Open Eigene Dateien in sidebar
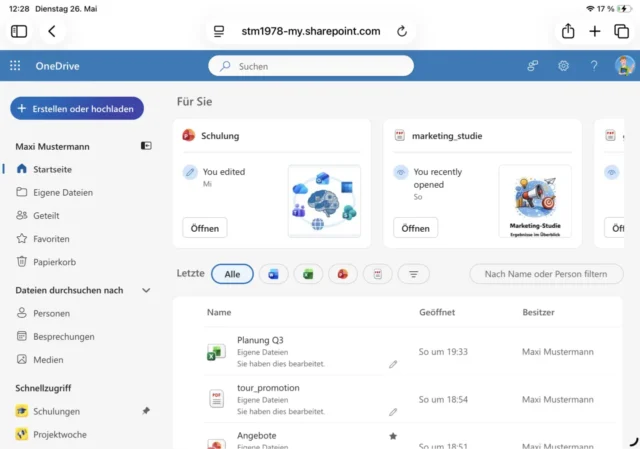The image size is (640, 449). click(54, 192)
